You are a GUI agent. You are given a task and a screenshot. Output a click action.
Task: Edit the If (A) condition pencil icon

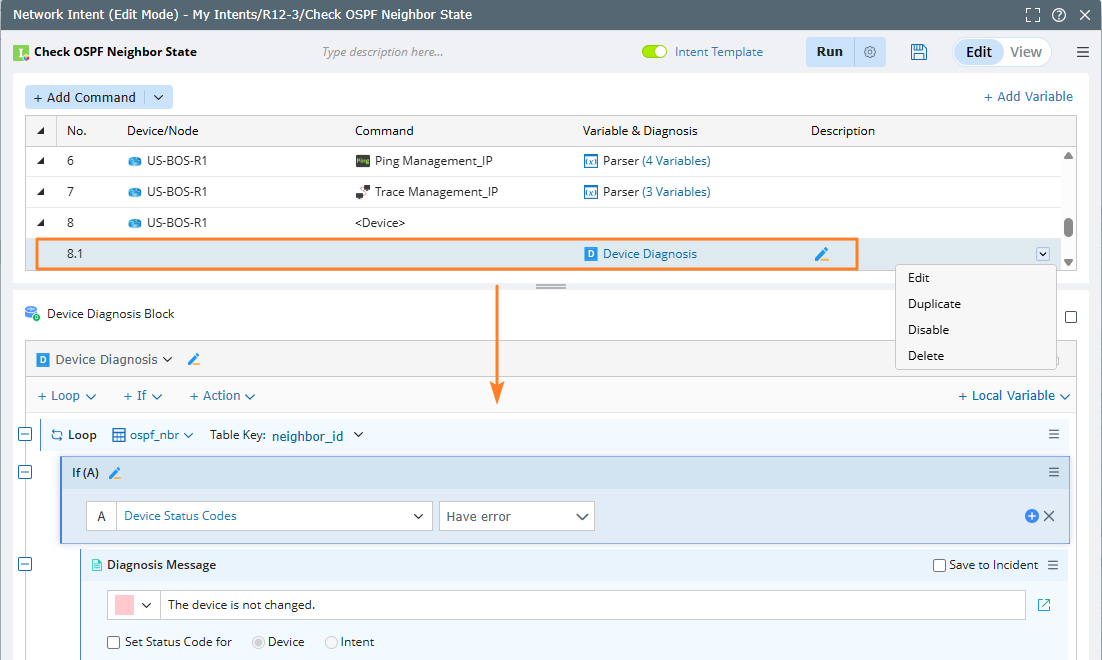(x=115, y=473)
